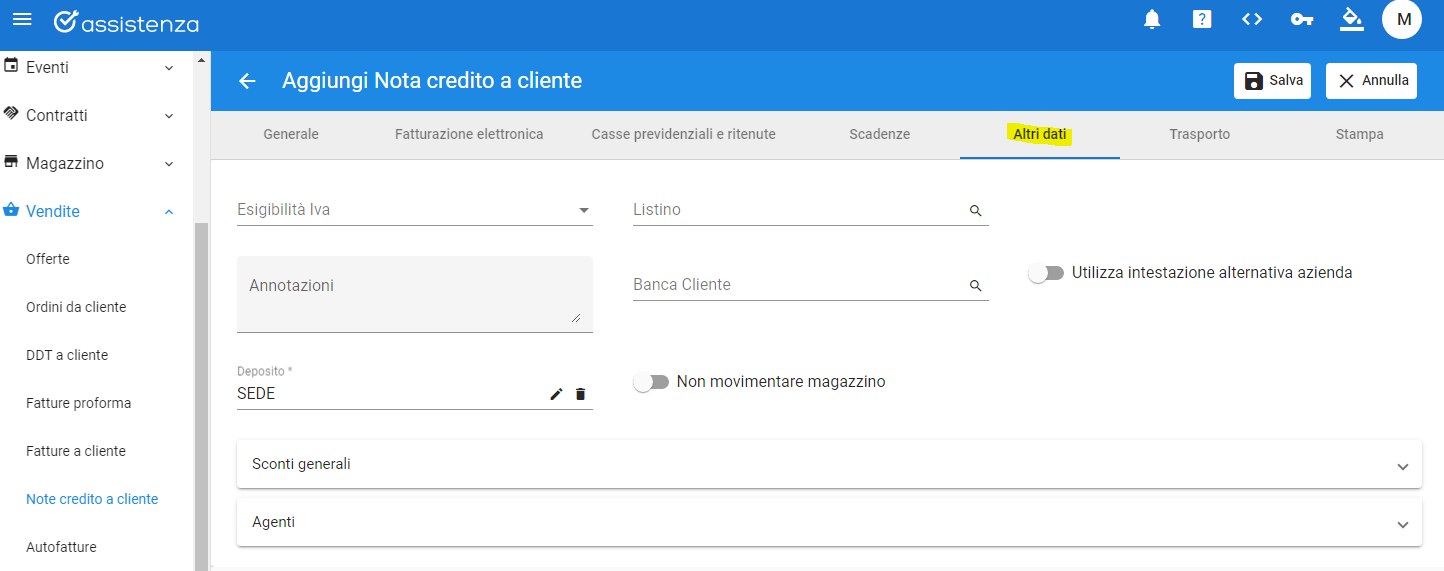Toggle Utilizza intestazione alternativa azienda
This screenshot has width=1444, height=571.
[1046, 273]
